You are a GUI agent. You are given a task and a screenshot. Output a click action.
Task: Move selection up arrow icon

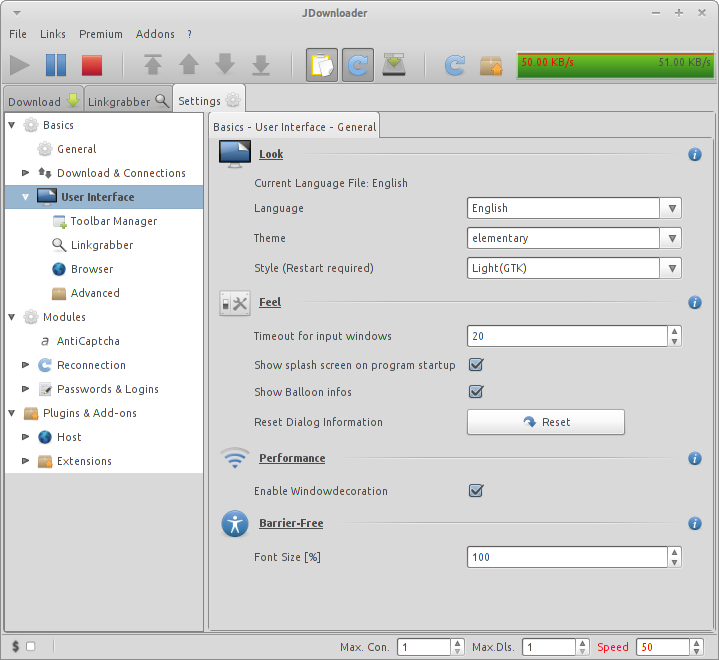point(189,65)
